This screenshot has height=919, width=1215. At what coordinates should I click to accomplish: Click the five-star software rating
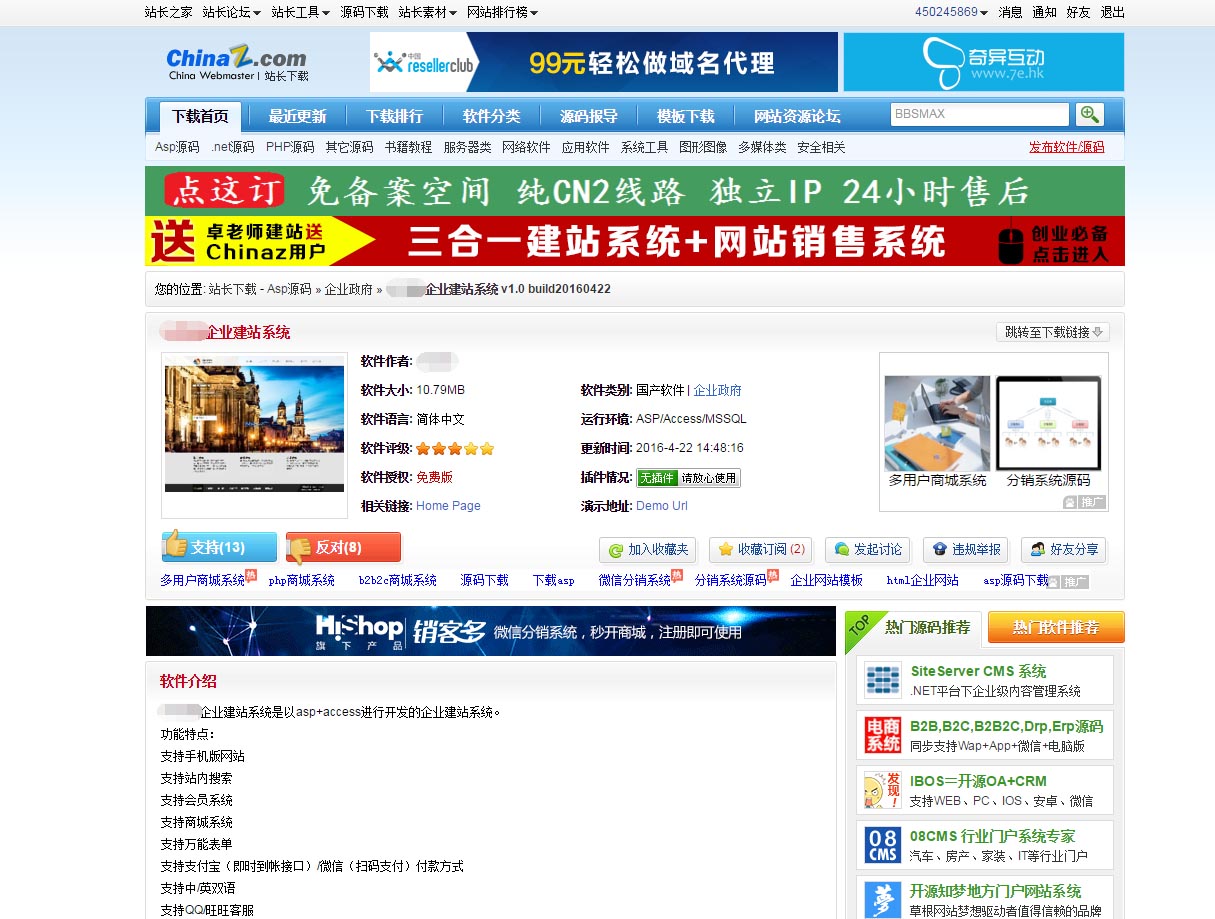(x=455, y=449)
